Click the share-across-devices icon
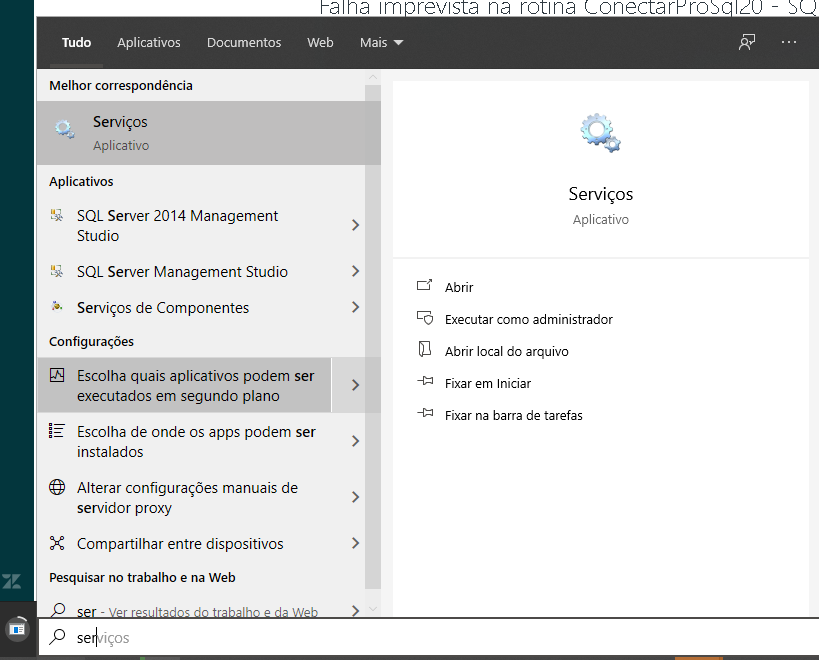This screenshot has height=660, width=819. pyautogui.click(x=57, y=543)
